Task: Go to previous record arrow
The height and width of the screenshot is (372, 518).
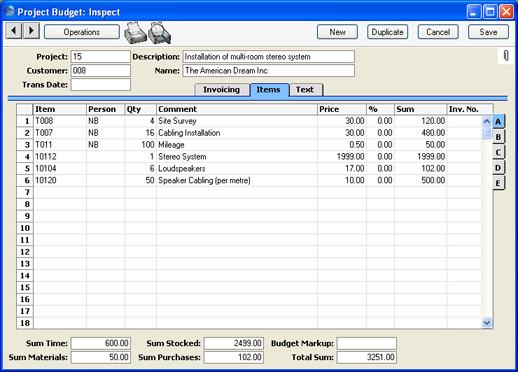Action: point(14,31)
